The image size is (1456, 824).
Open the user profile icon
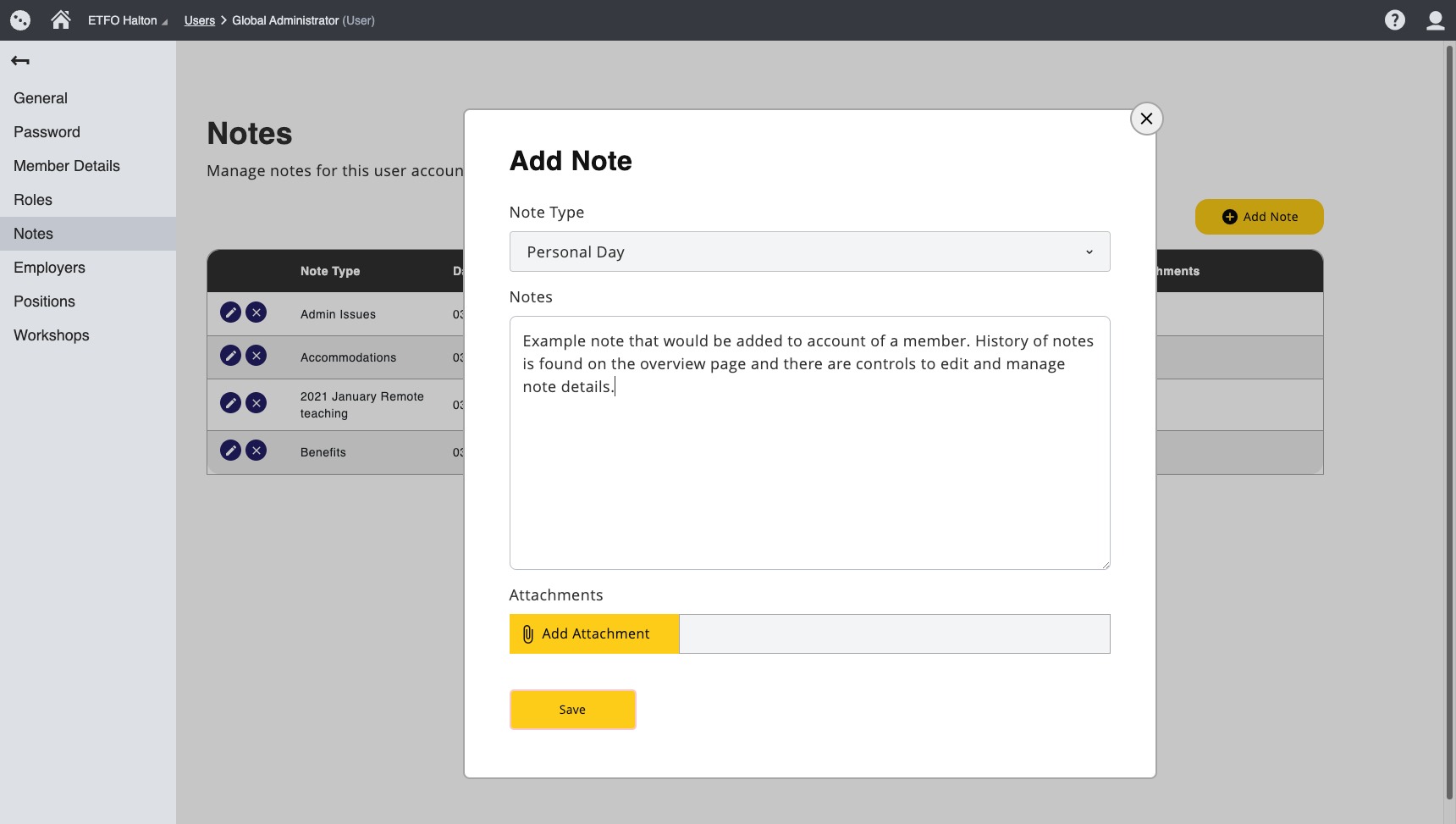point(1436,19)
